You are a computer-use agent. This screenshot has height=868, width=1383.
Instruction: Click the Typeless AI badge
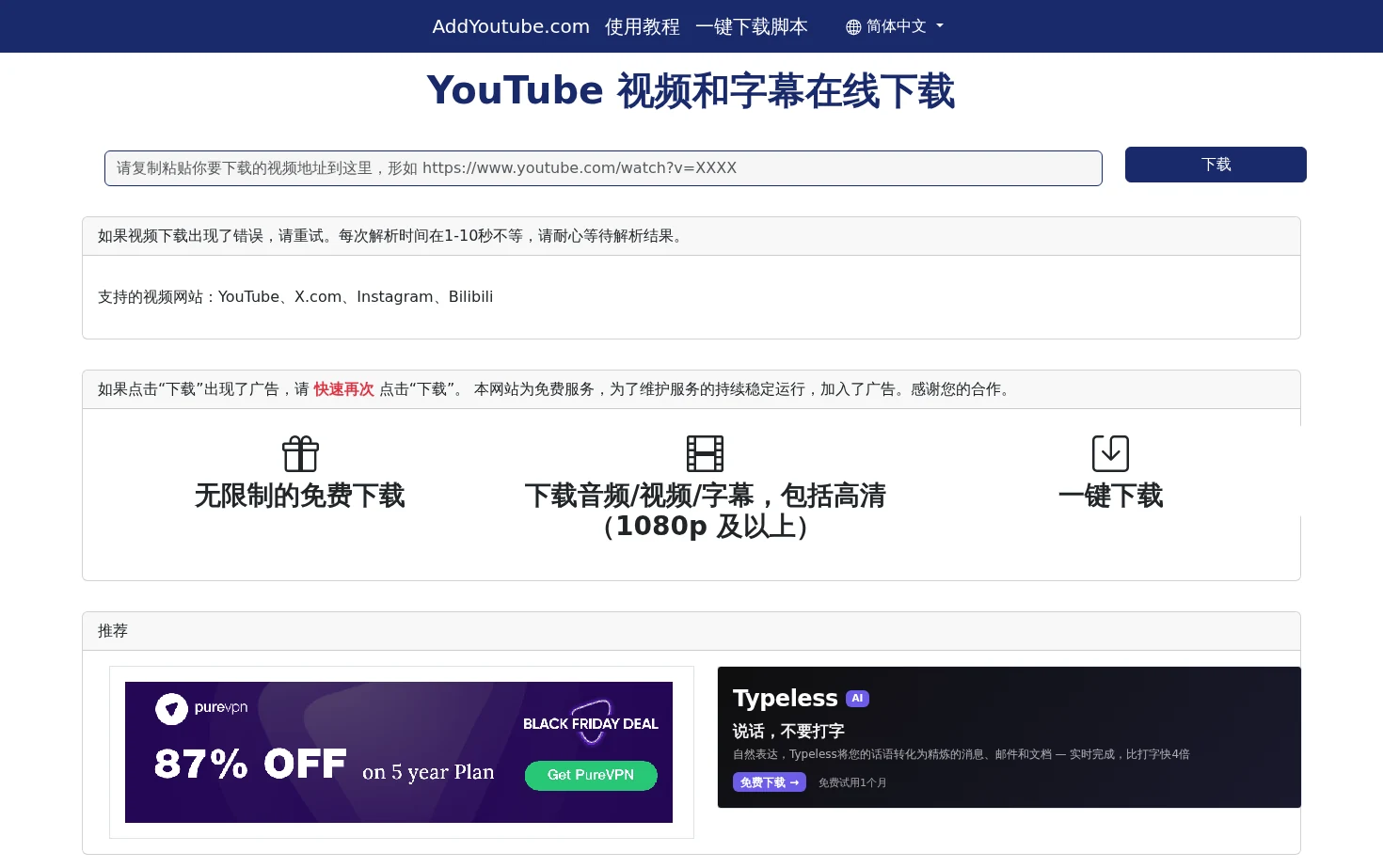(857, 699)
